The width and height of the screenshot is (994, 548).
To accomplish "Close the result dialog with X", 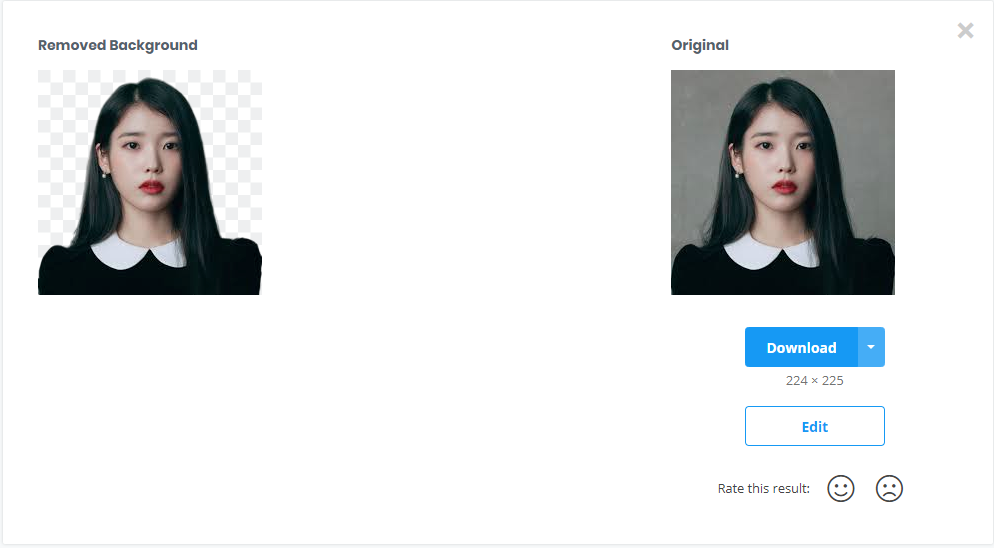I will pos(965,30).
